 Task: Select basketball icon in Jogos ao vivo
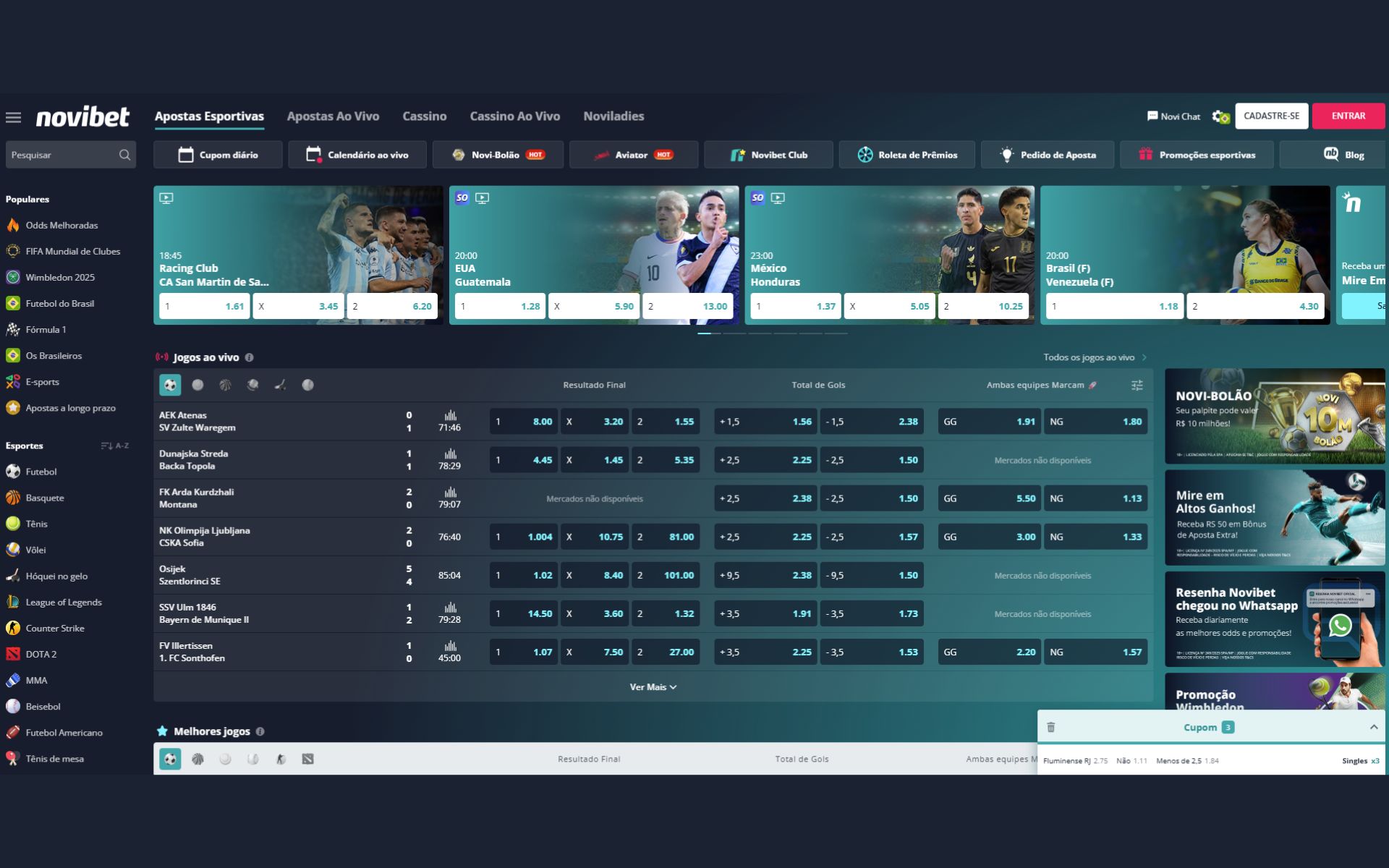pyautogui.click(x=225, y=386)
